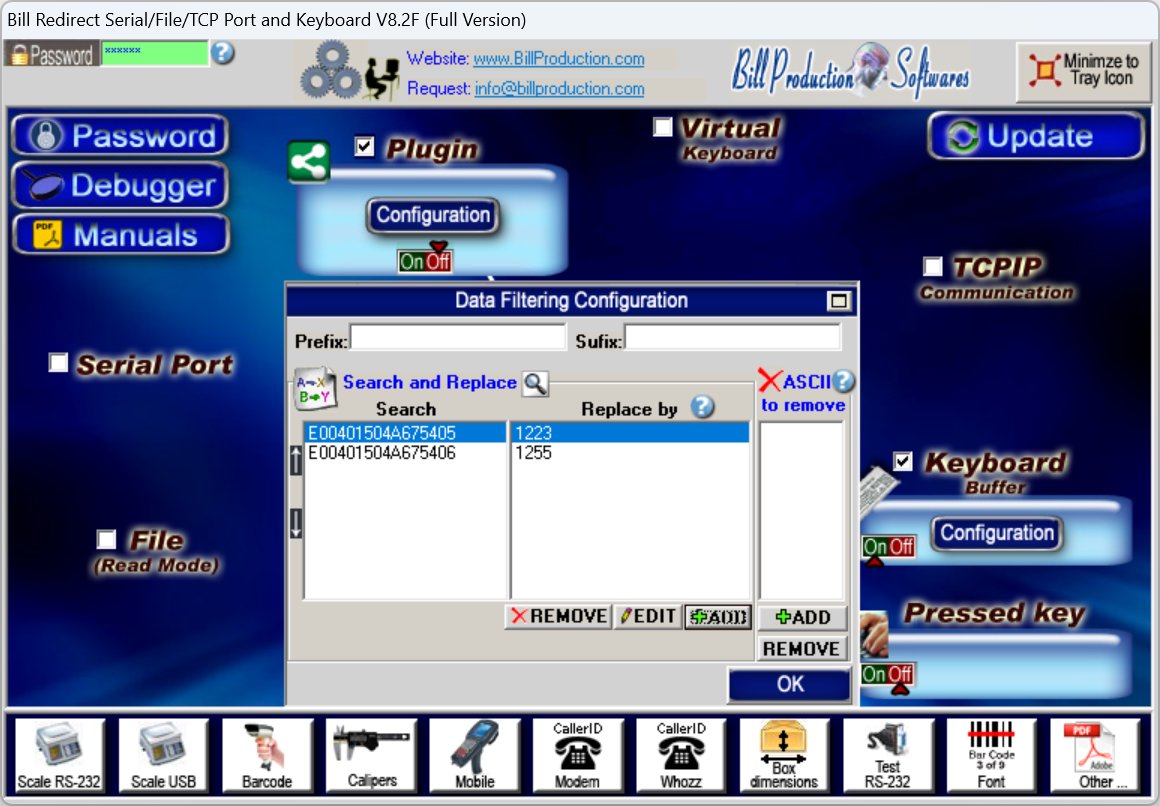Click the green password entry field
This screenshot has height=806, width=1160.
pos(155,53)
